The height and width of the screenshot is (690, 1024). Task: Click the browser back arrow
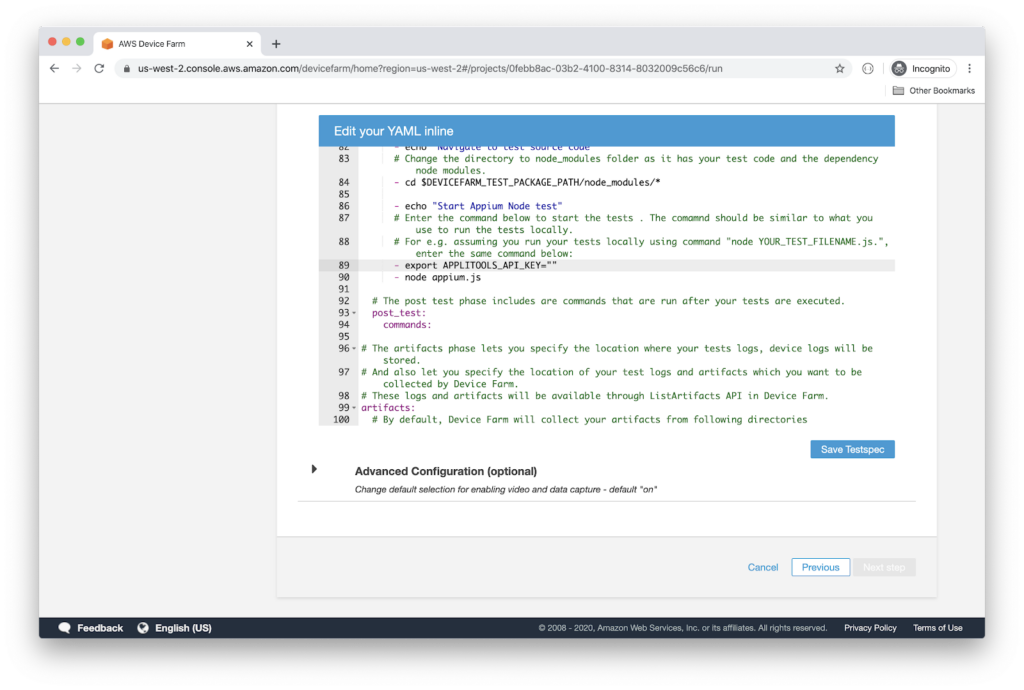(x=54, y=69)
